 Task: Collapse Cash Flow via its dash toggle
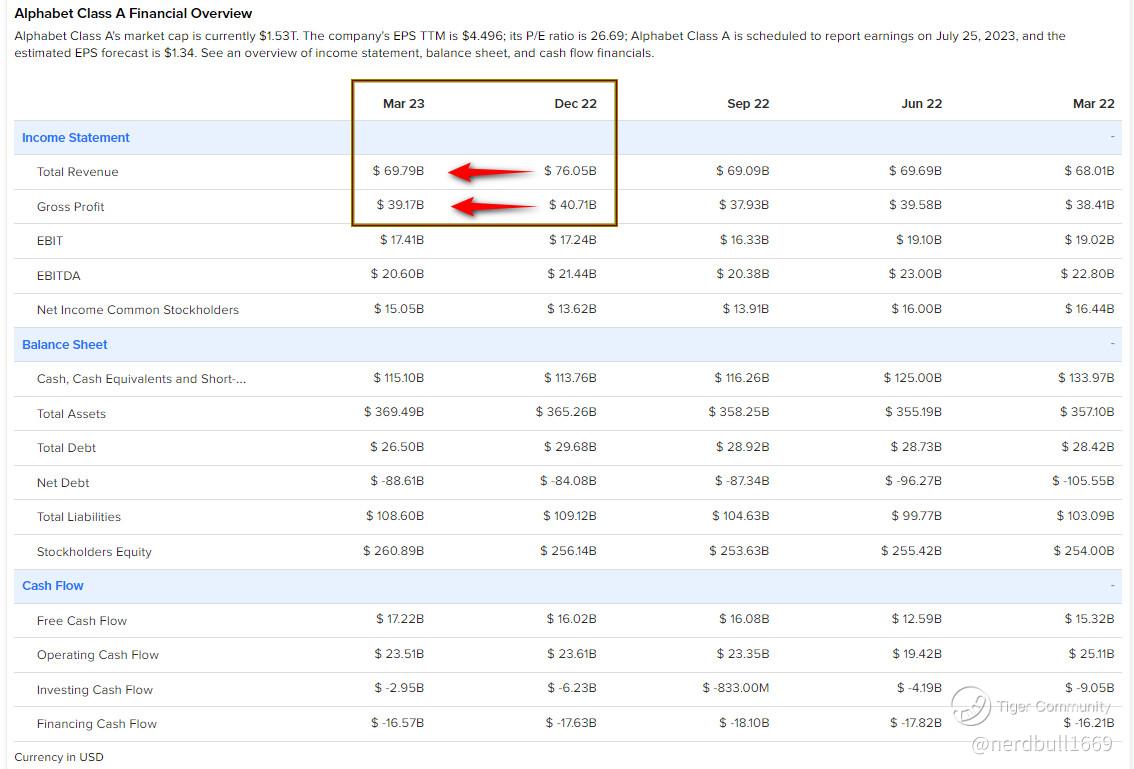(1111, 585)
